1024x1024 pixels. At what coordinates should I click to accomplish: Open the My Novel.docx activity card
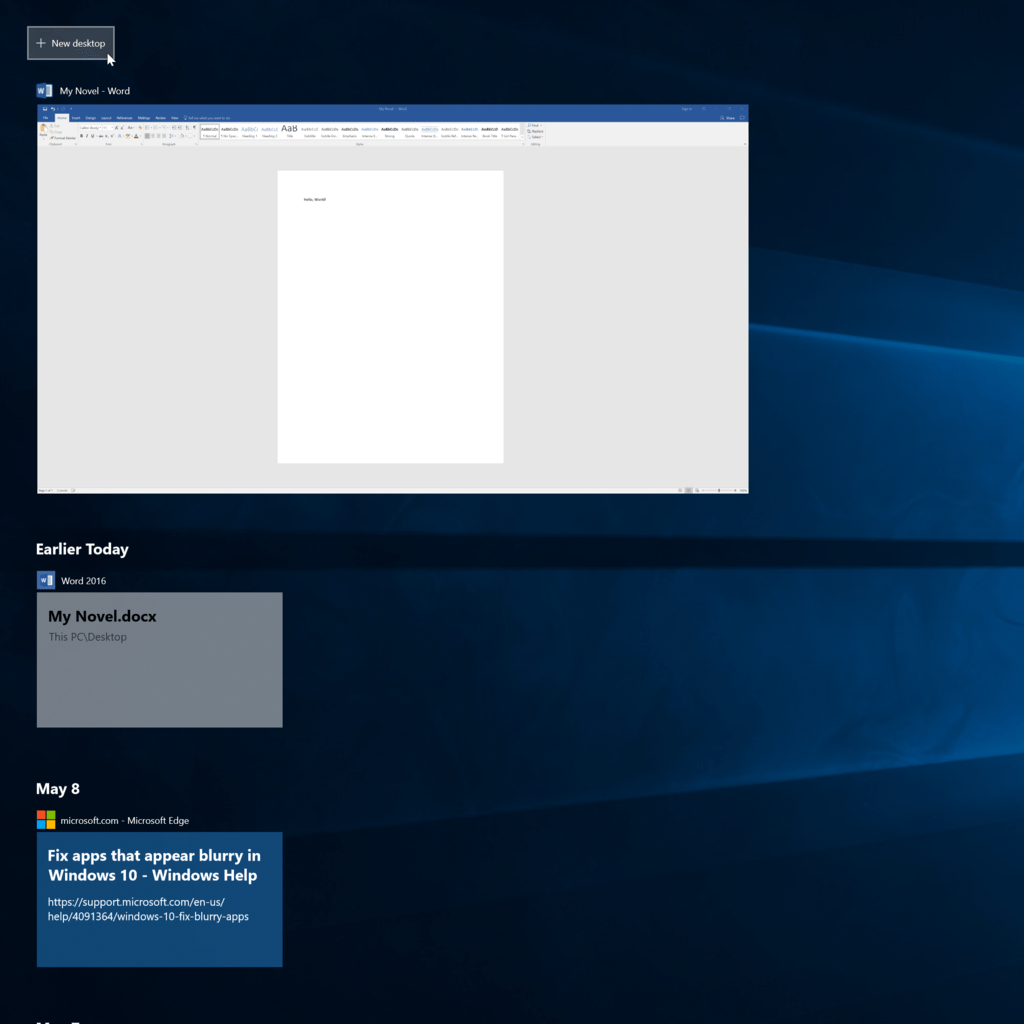[159, 660]
